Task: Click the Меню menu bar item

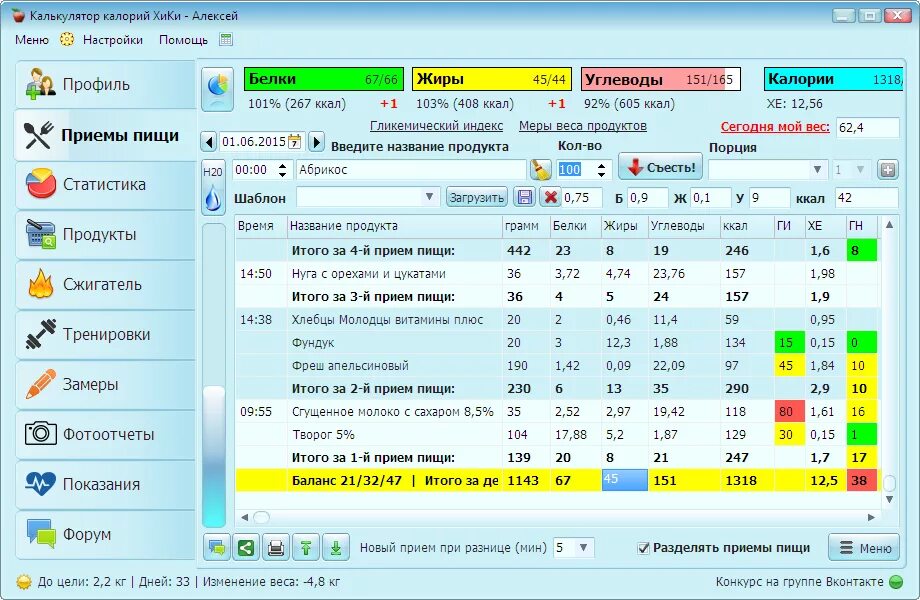Action: pyautogui.click(x=32, y=40)
